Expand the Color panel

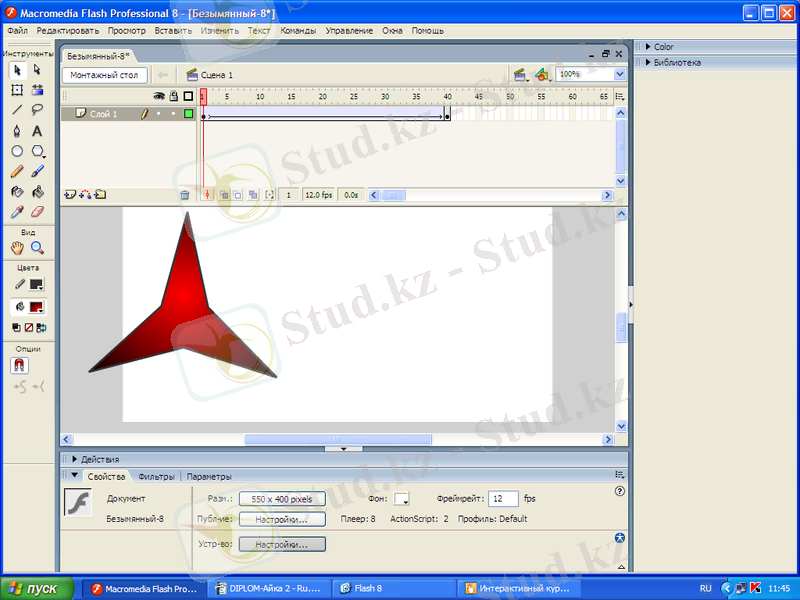click(663, 47)
